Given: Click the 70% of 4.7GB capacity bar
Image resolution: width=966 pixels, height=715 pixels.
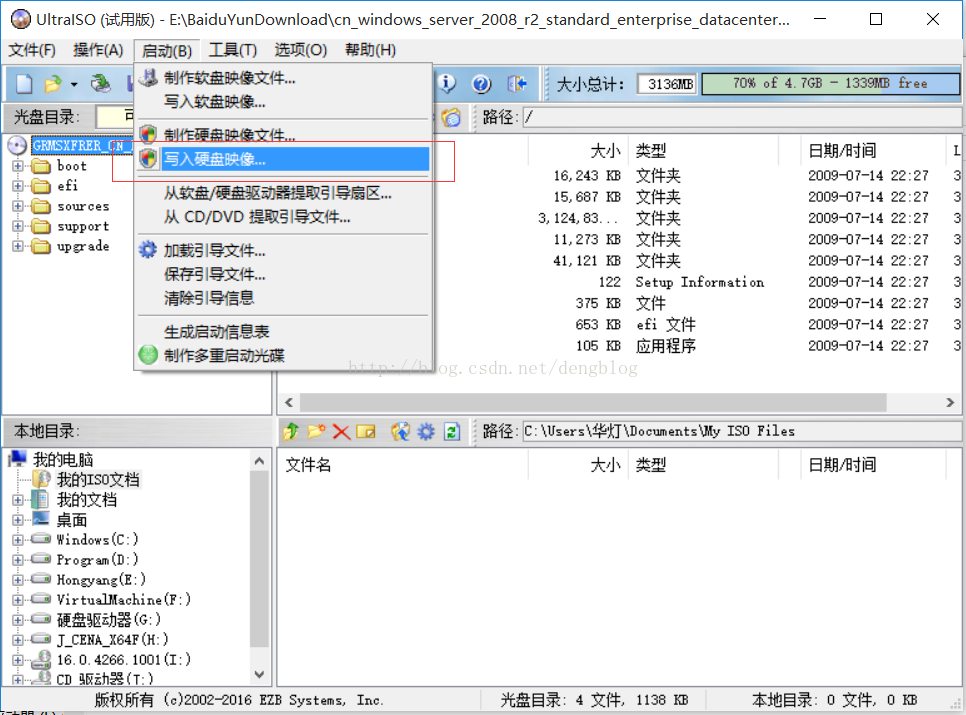Looking at the screenshot, I should pos(830,84).
